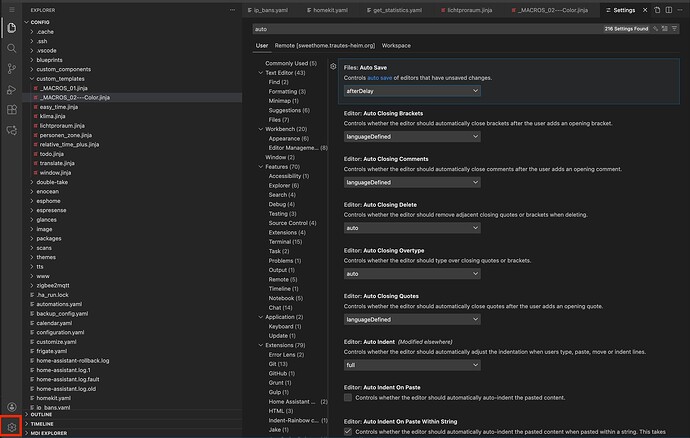Open Files: Auto Save afterDelay dropdown
690x438 pixels.
click(412, 91)
